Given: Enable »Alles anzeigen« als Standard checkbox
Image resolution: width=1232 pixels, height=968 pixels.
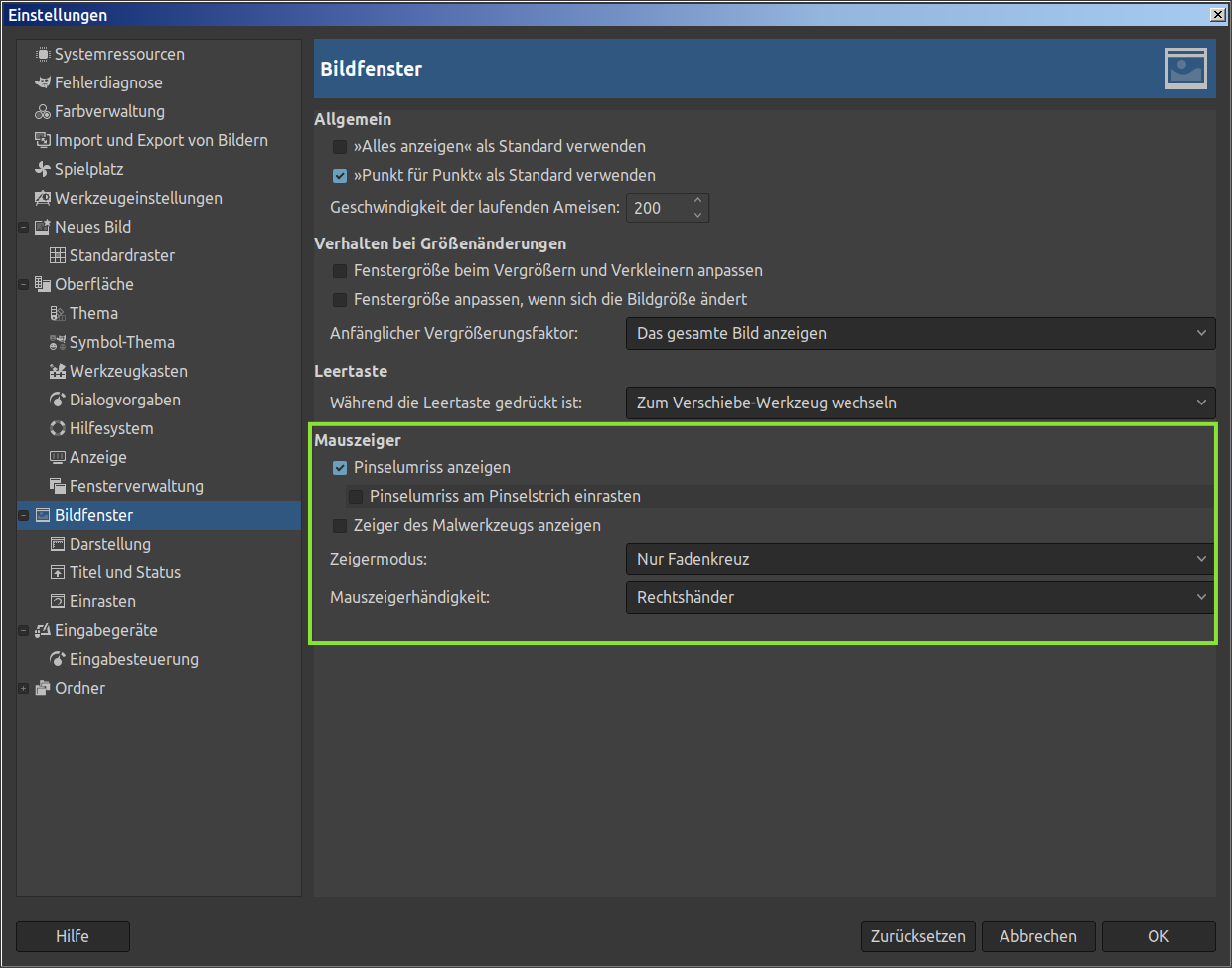Looking at the screenshot, I should coord(340,147).
